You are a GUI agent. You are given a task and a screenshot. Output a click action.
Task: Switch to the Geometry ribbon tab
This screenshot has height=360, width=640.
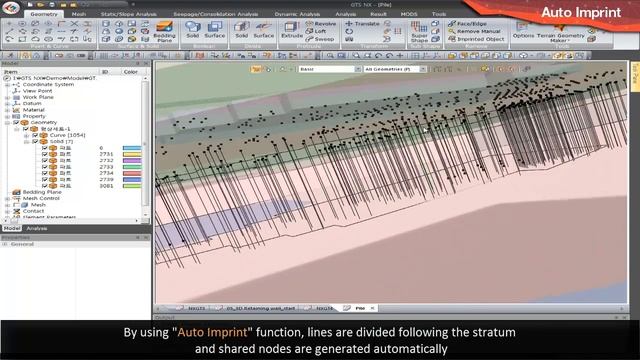(x=44, y=14)
